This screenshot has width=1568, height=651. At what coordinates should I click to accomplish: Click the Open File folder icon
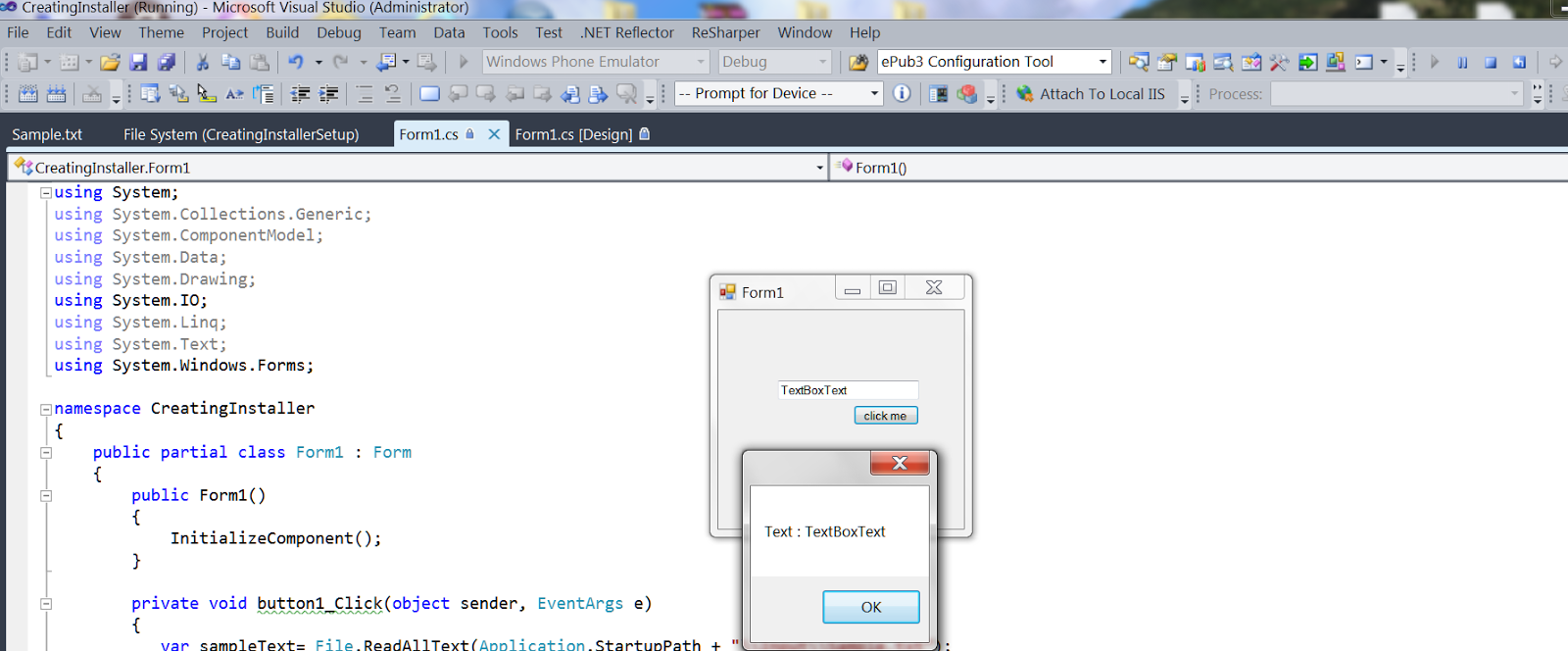tap(110, 62)
